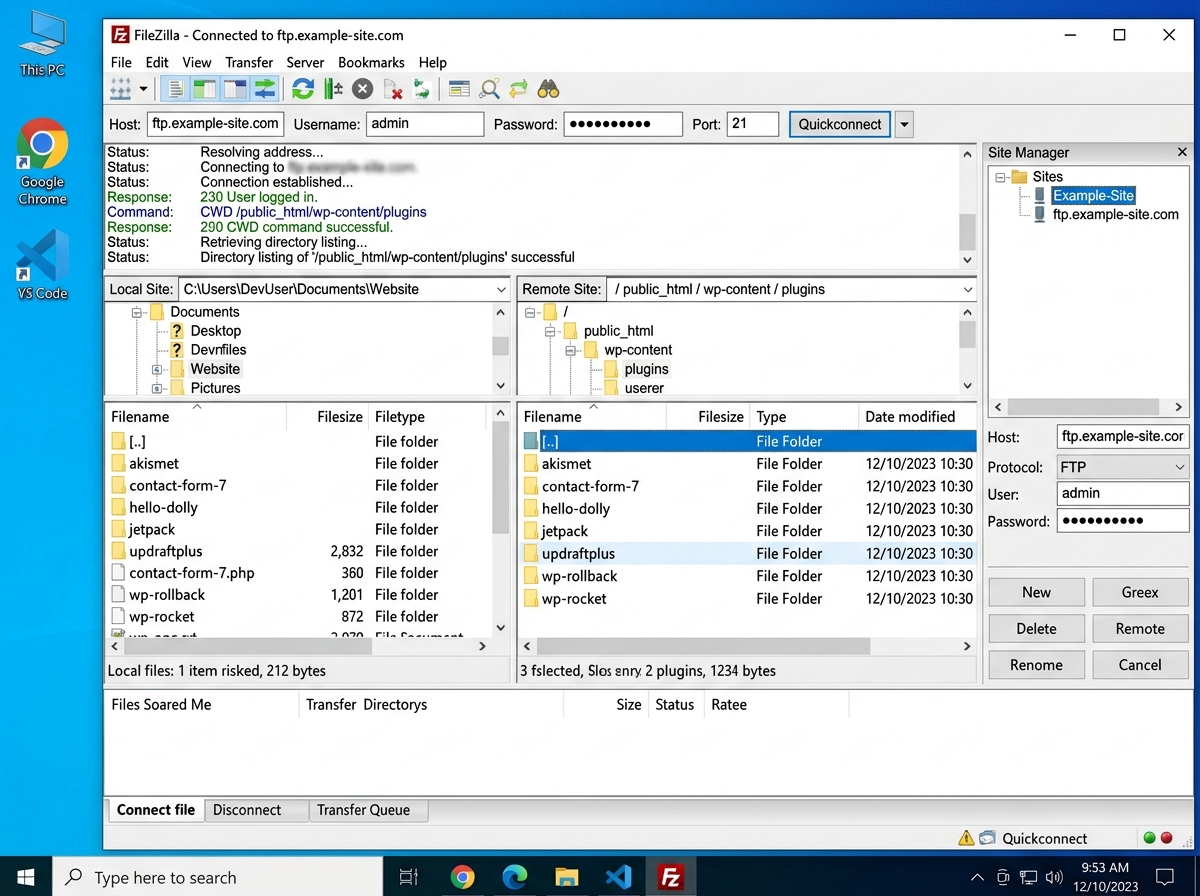Viewport: 1200px width, 896px height.
Task: Open the Help menu
Action: point(433,62)
